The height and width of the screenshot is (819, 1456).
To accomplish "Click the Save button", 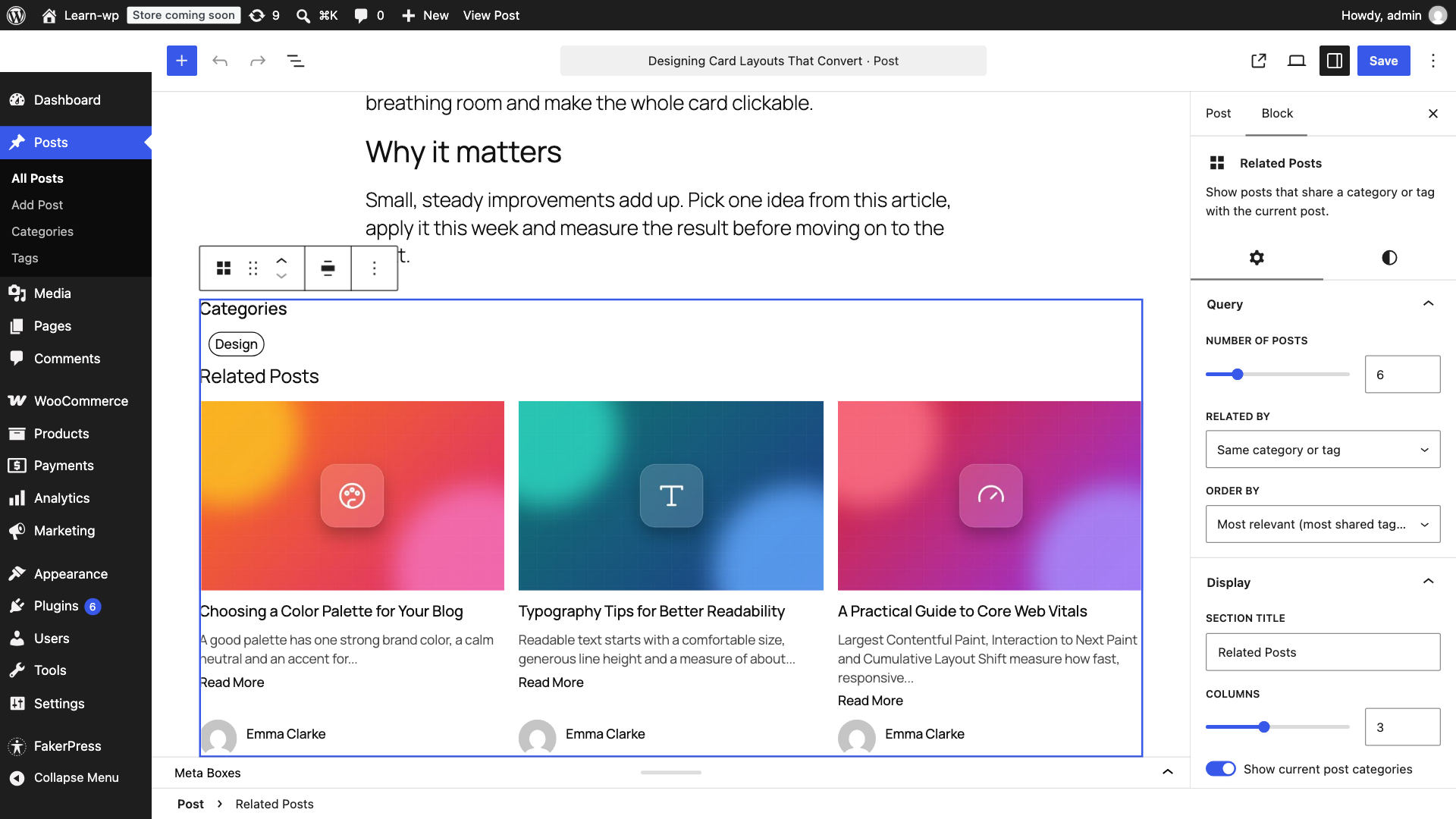I will 1383,61.
